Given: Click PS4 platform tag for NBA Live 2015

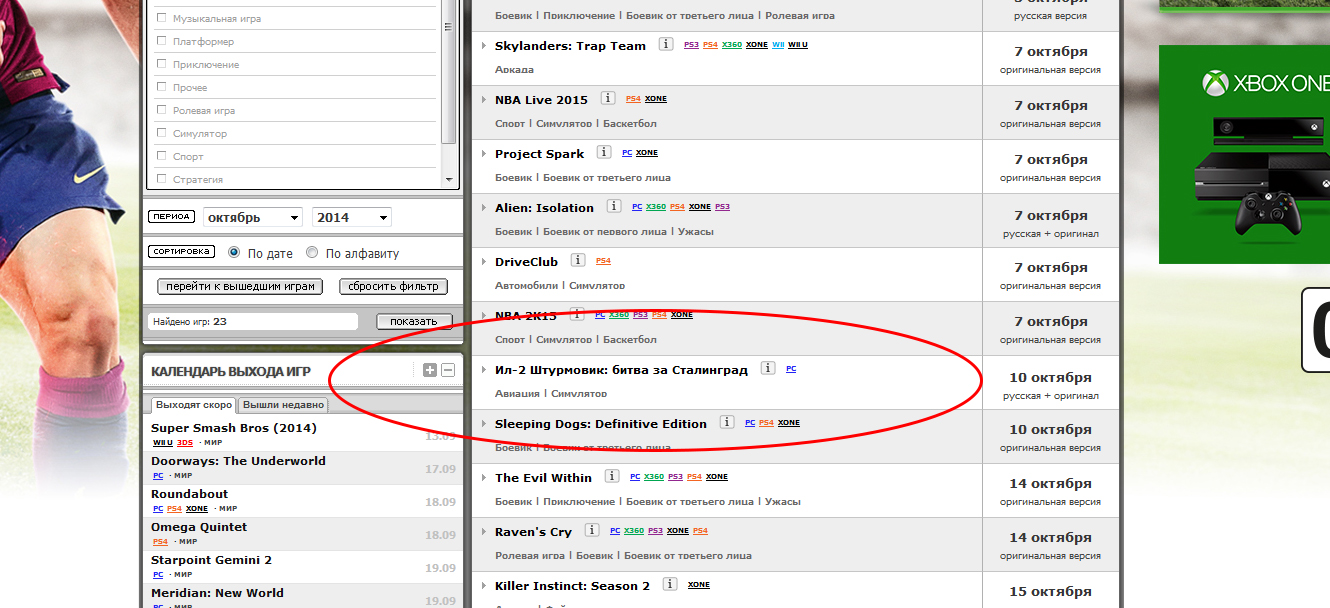Looking at the screenshot, I should [x=633, y=99].
